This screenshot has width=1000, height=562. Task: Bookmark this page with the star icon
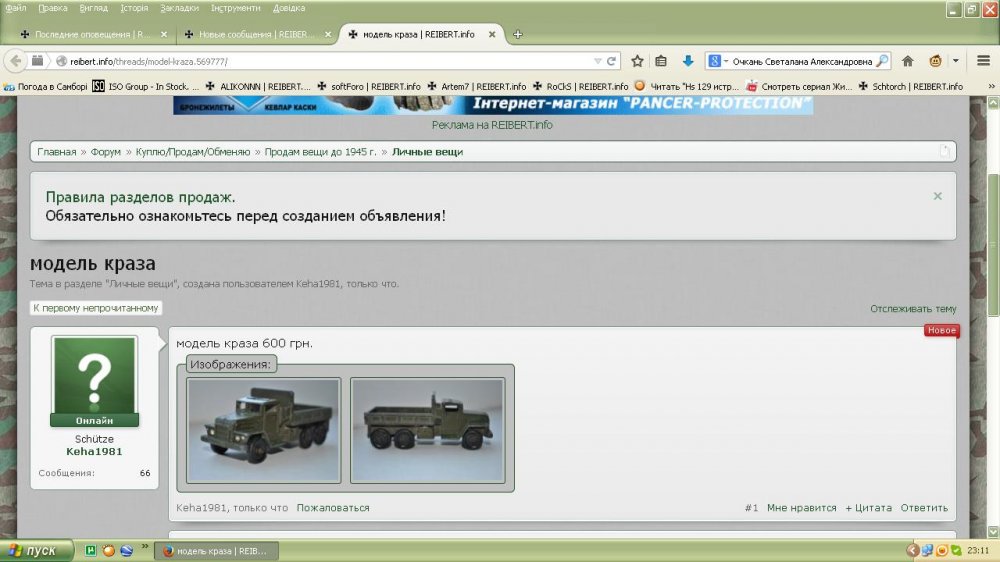[637, 61]
